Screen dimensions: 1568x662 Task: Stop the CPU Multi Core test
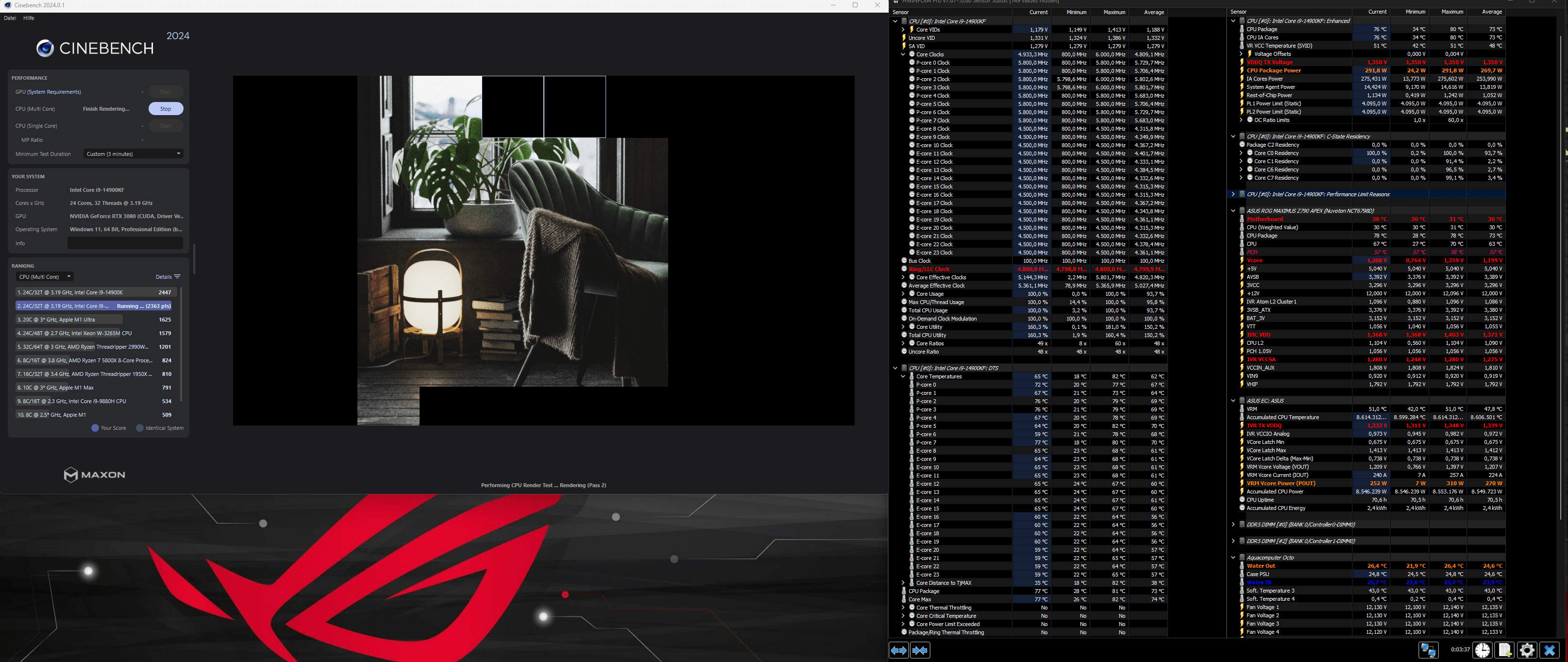coord(166,108)
